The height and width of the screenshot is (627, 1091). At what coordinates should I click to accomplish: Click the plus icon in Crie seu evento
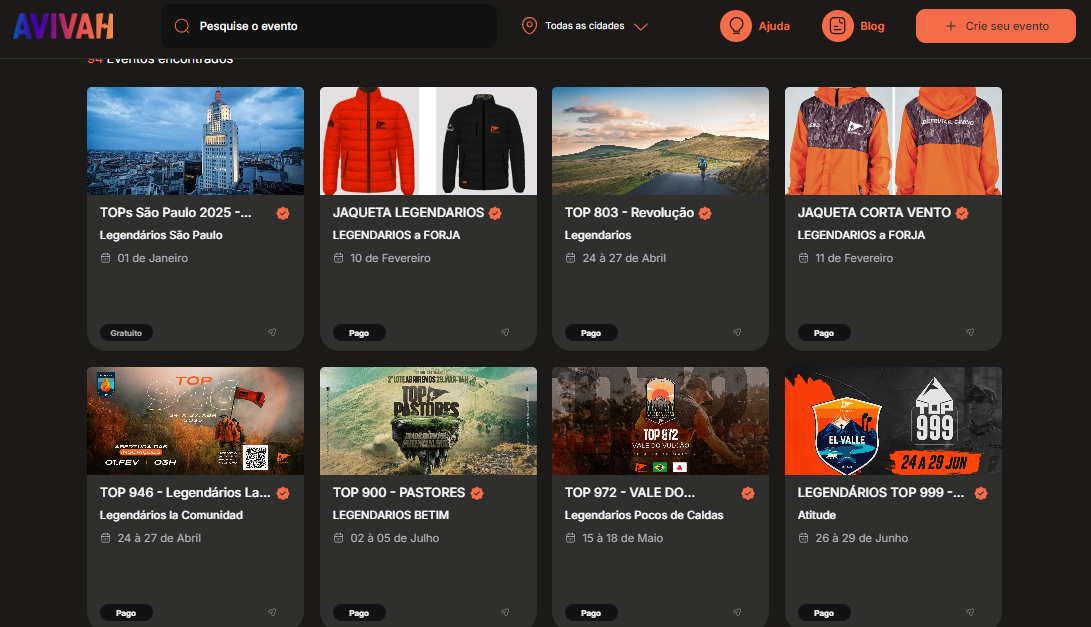tap(950, 26)
